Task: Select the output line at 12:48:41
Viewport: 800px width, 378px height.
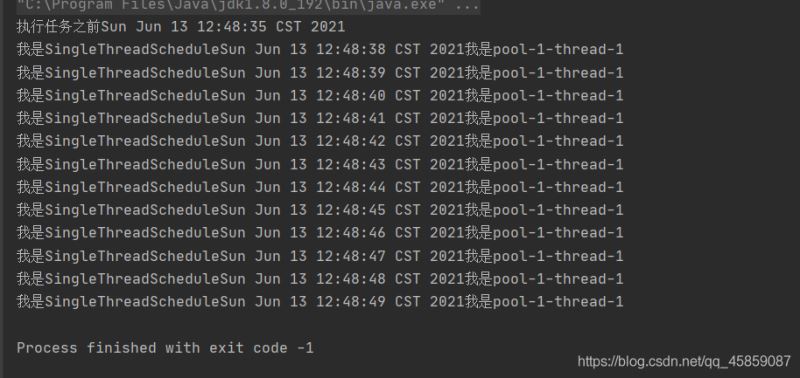Action: [320, 118]
